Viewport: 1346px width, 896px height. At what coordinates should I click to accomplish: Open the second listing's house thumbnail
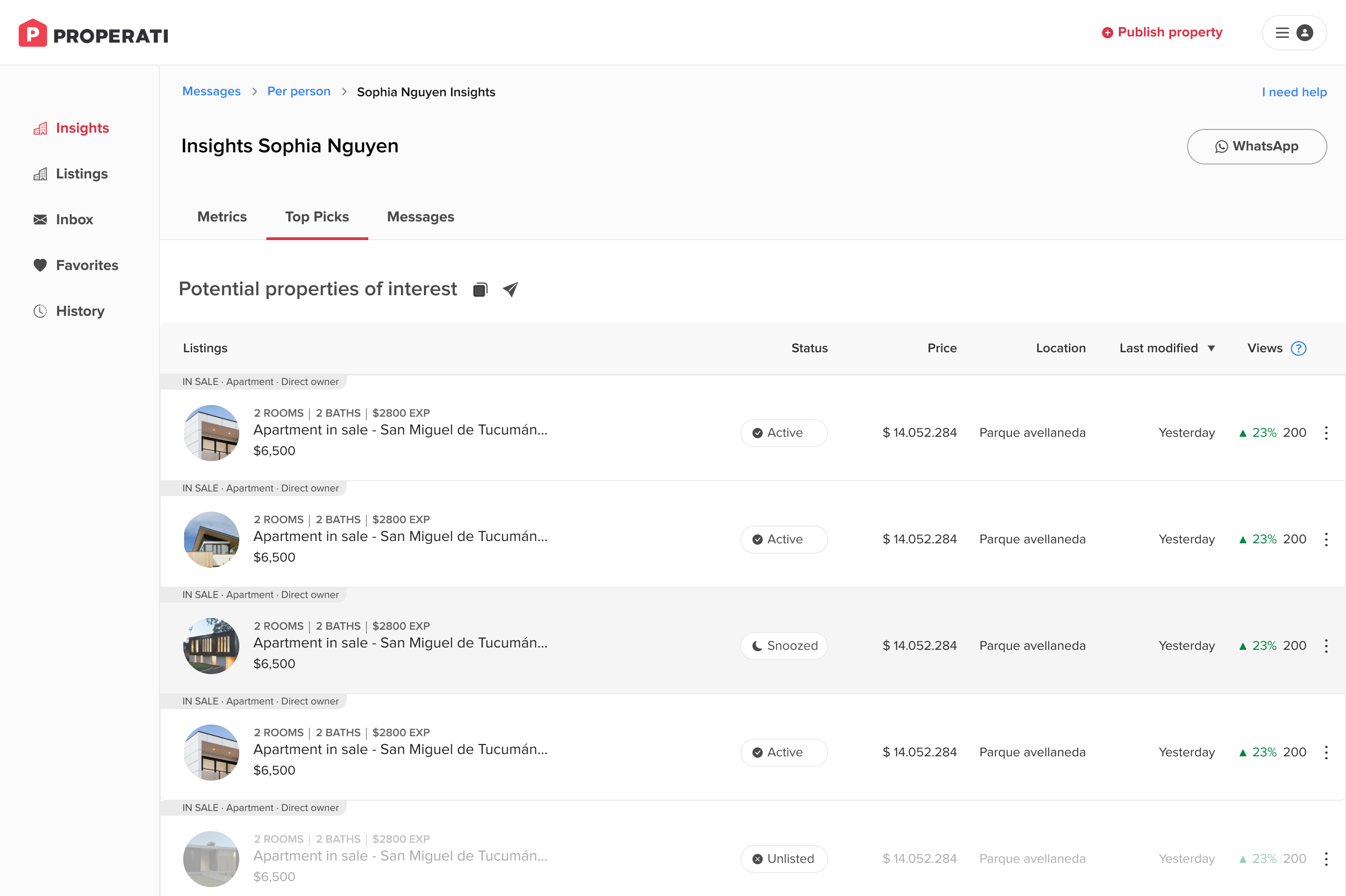coord(211,539)
